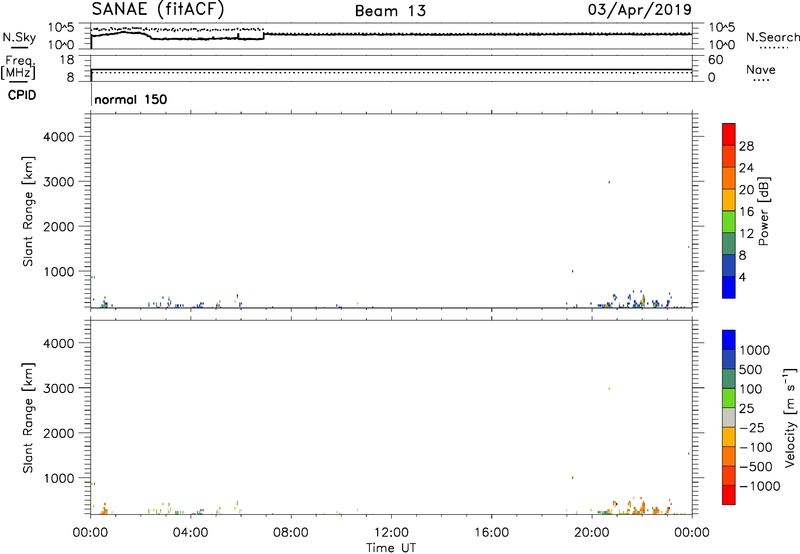Click the 20:00 time tick label

click(591, 533)
